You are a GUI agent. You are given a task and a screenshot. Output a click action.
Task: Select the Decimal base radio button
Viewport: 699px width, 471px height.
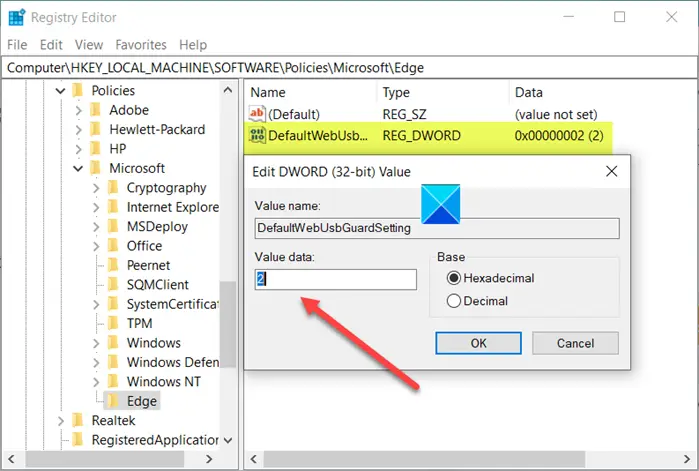pyautogui.click(x=453, y=301)
